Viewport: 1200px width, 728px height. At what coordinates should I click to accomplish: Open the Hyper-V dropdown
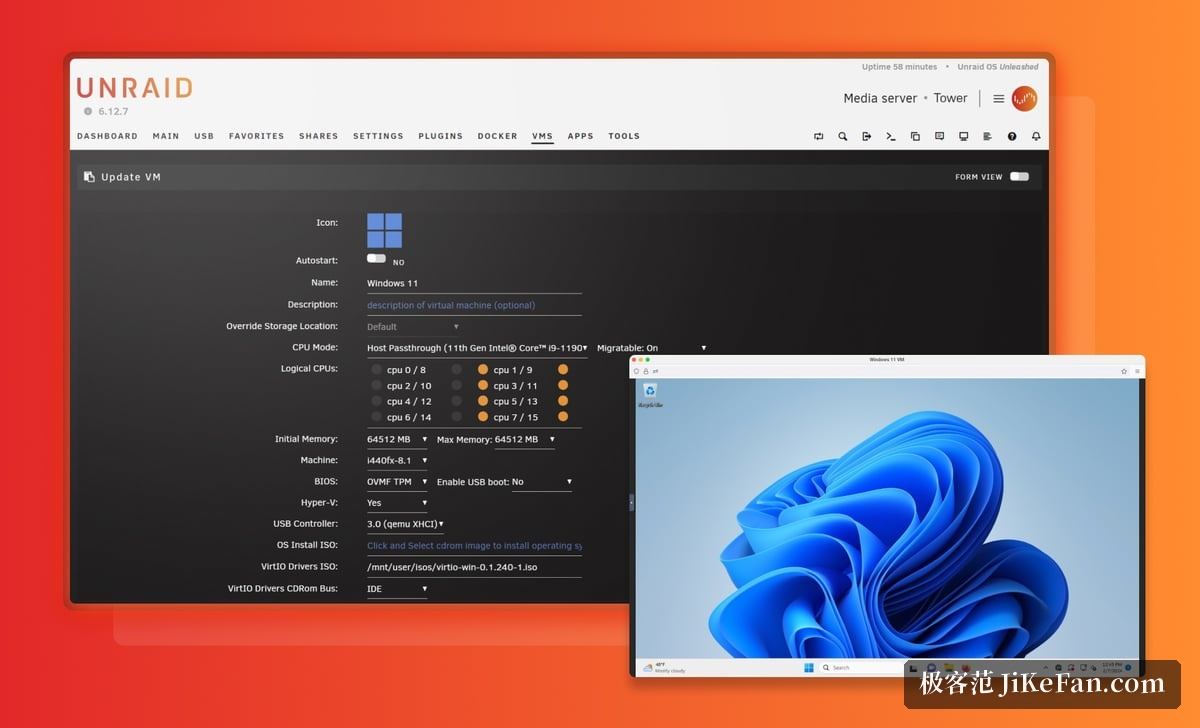397,503
